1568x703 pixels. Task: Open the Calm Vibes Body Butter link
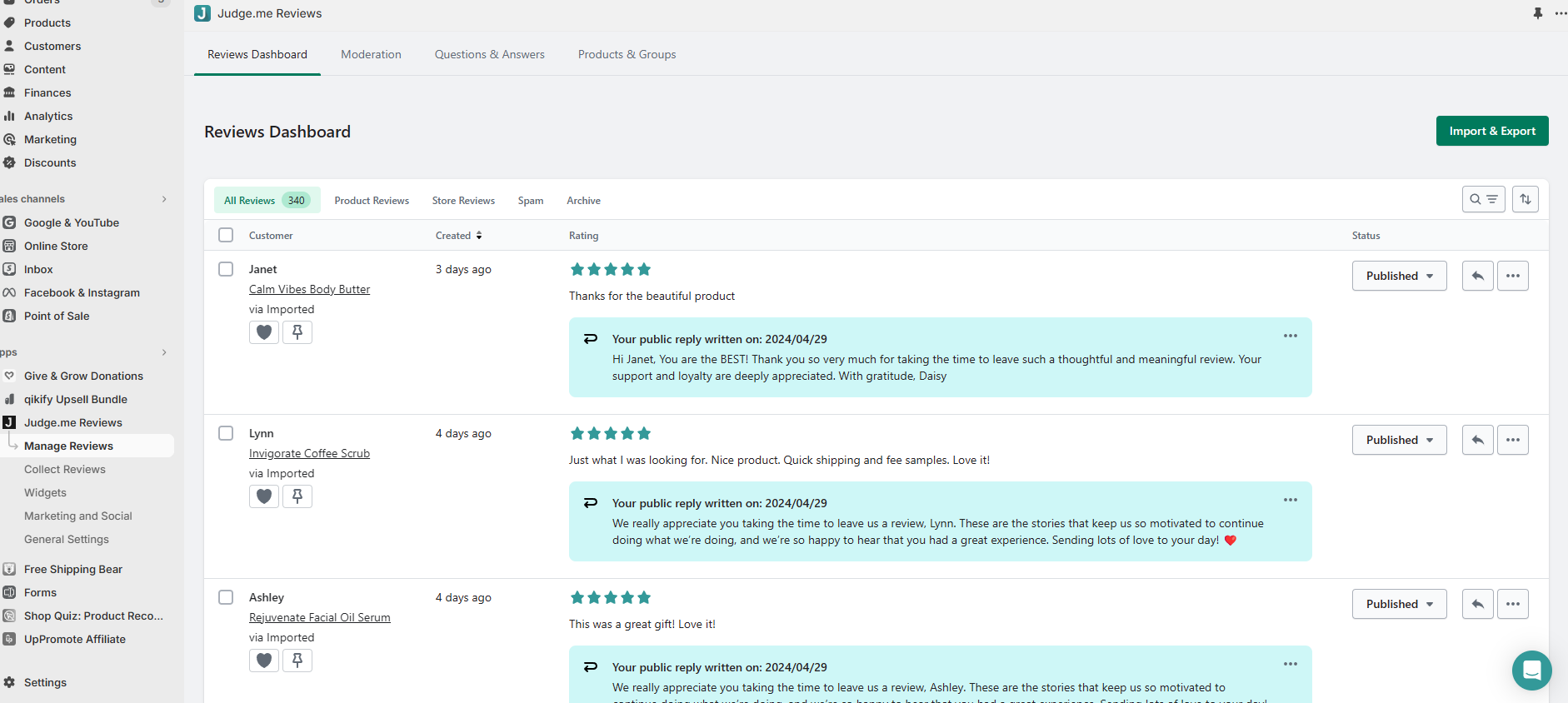pos(309,289)
